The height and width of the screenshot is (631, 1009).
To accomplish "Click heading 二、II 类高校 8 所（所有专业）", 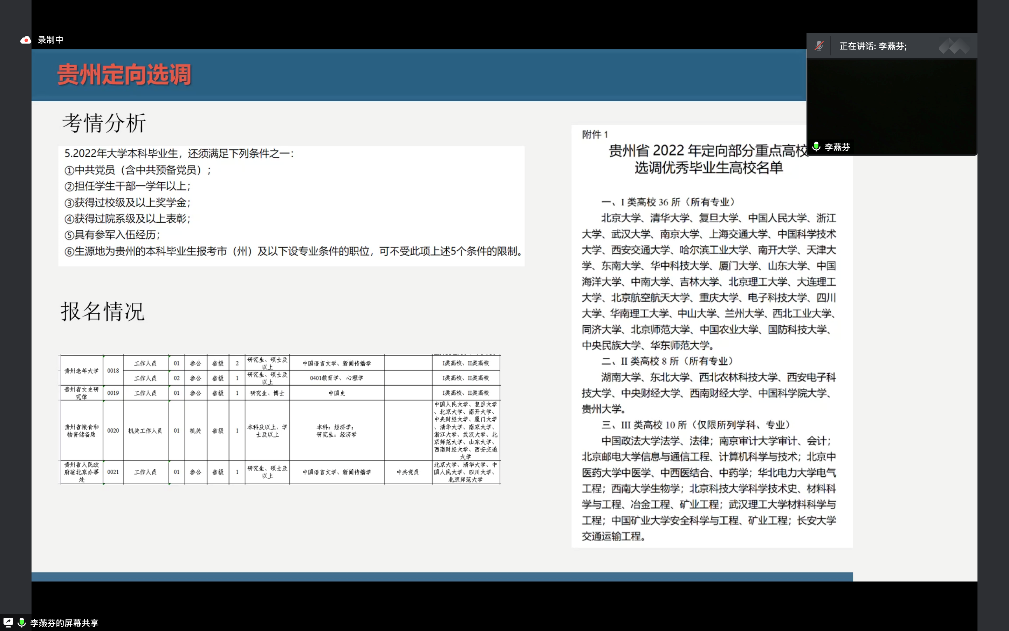I will pos(667,361).
